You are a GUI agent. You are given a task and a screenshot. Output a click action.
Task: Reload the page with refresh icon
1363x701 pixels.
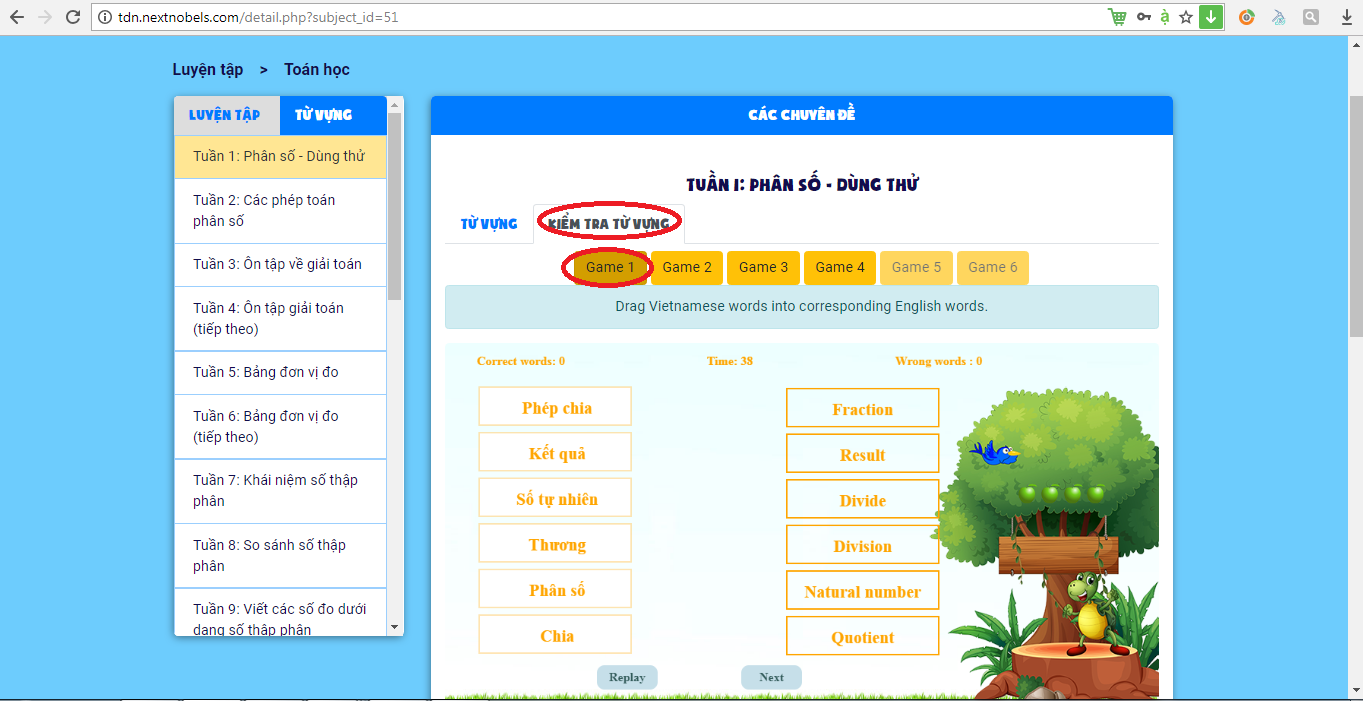click(72, 17)
